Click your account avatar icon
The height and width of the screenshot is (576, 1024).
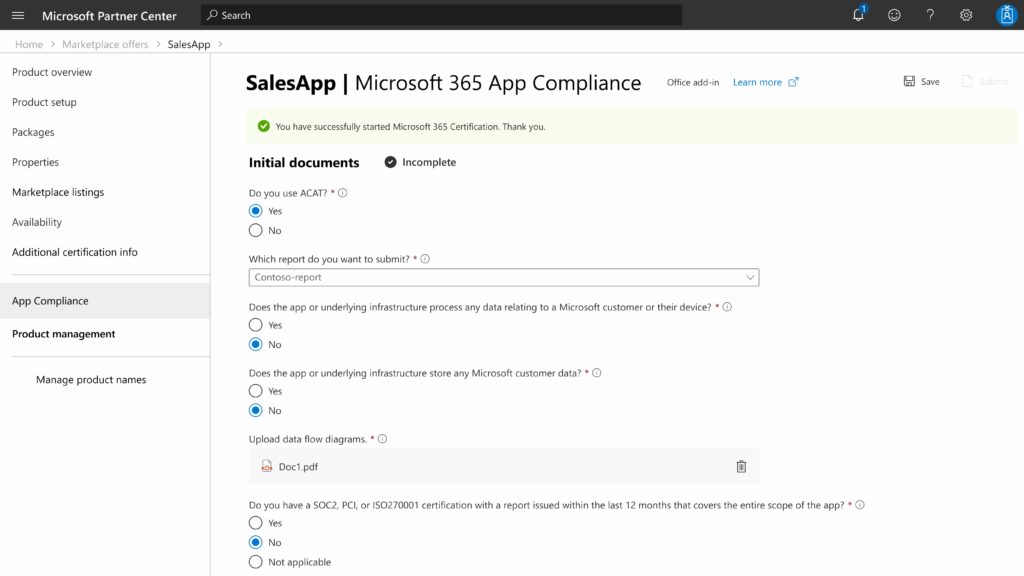[1006, 15]
